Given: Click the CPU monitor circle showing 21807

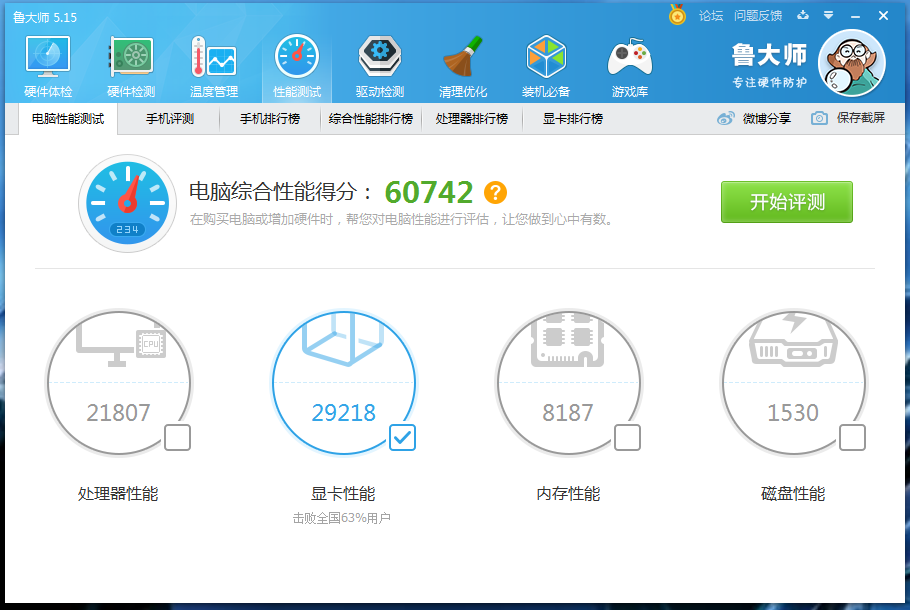Looking at the screenshot, I should coord(118,382).
